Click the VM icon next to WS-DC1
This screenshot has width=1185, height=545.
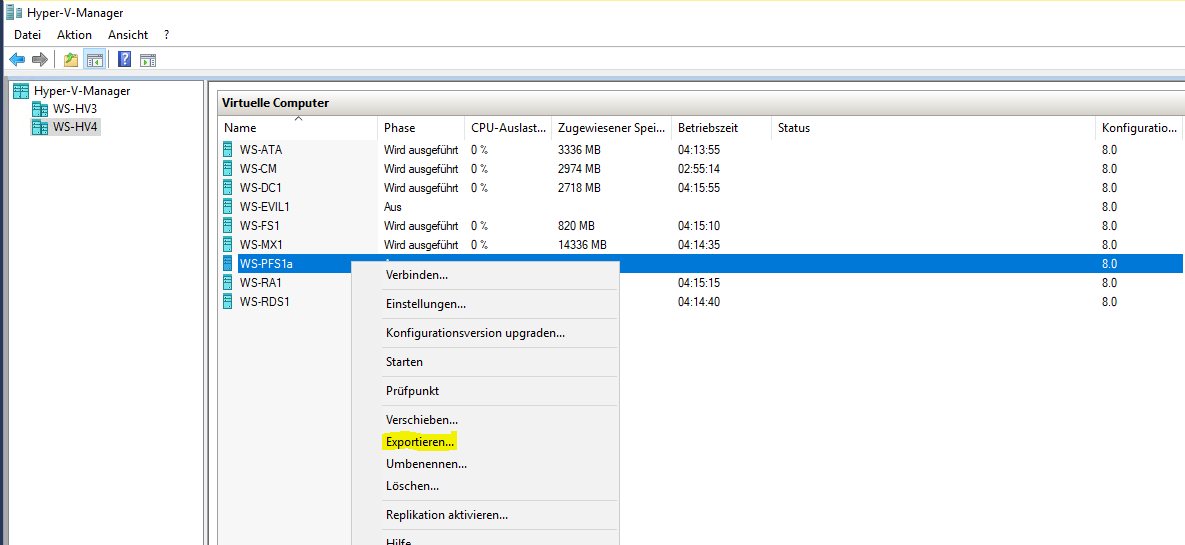click(228, 187)
